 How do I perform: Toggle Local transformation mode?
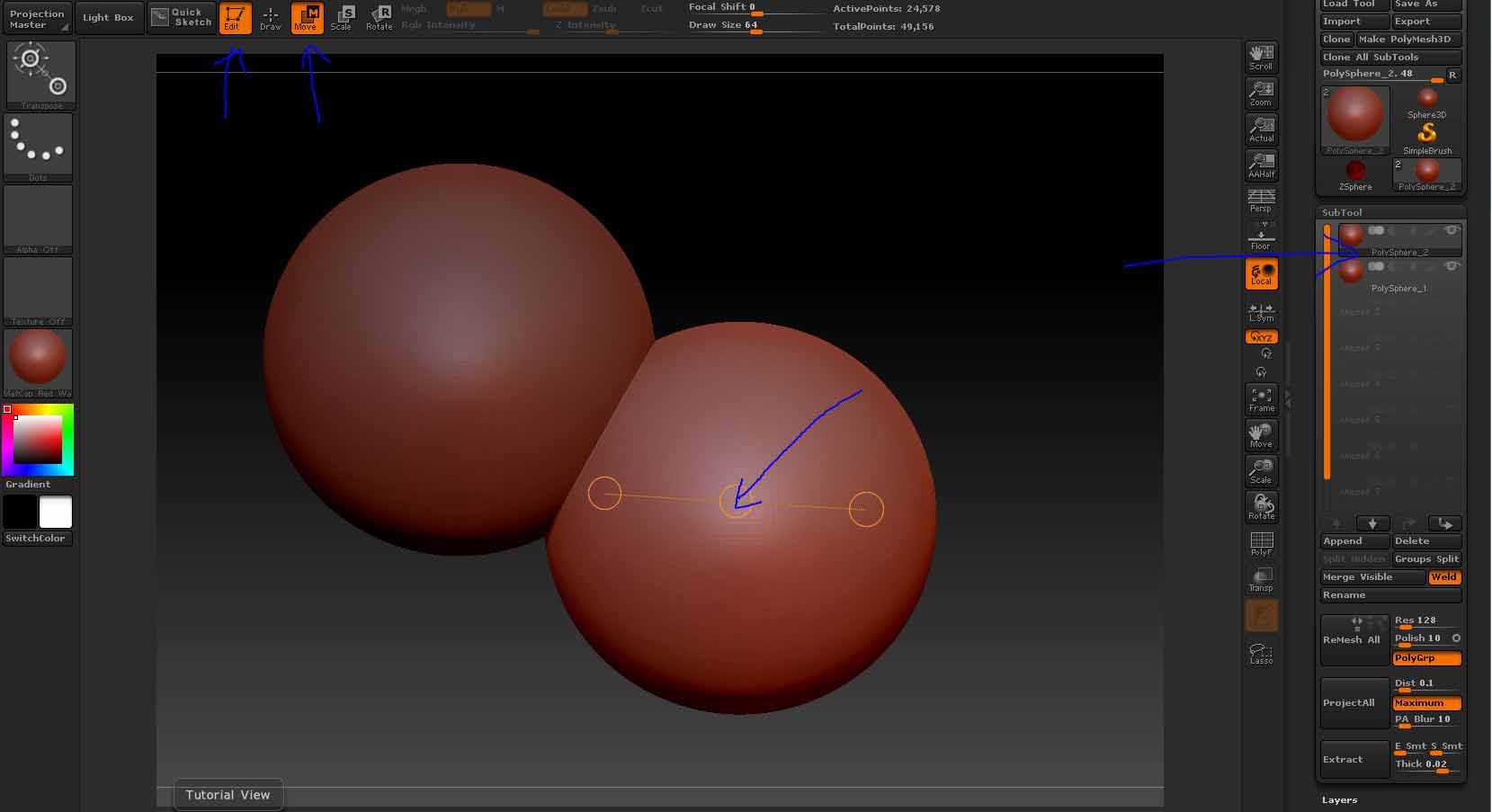click(x=1261, y=273)
